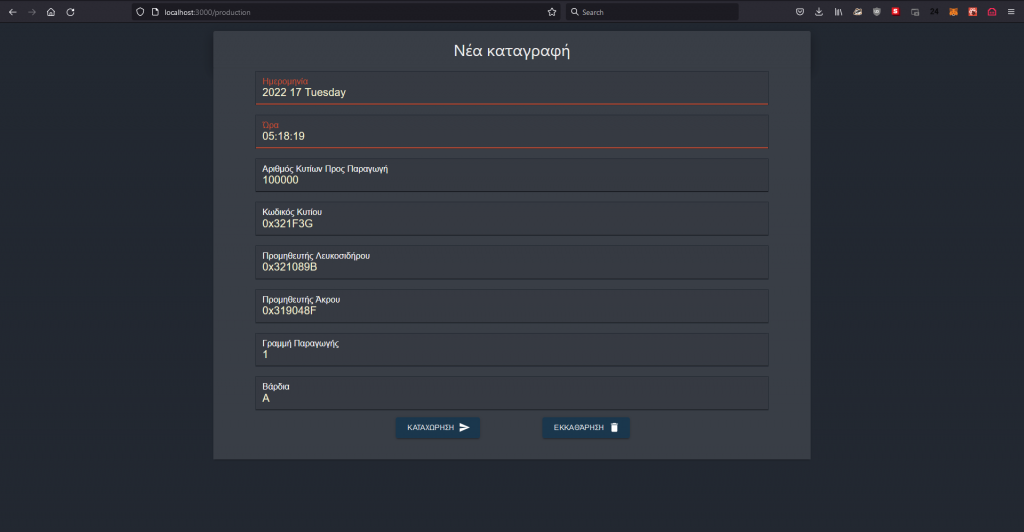Open the Firefox hamburger menu
The height and width of the screenshot is (532, 1024).
coord(1010,12)
